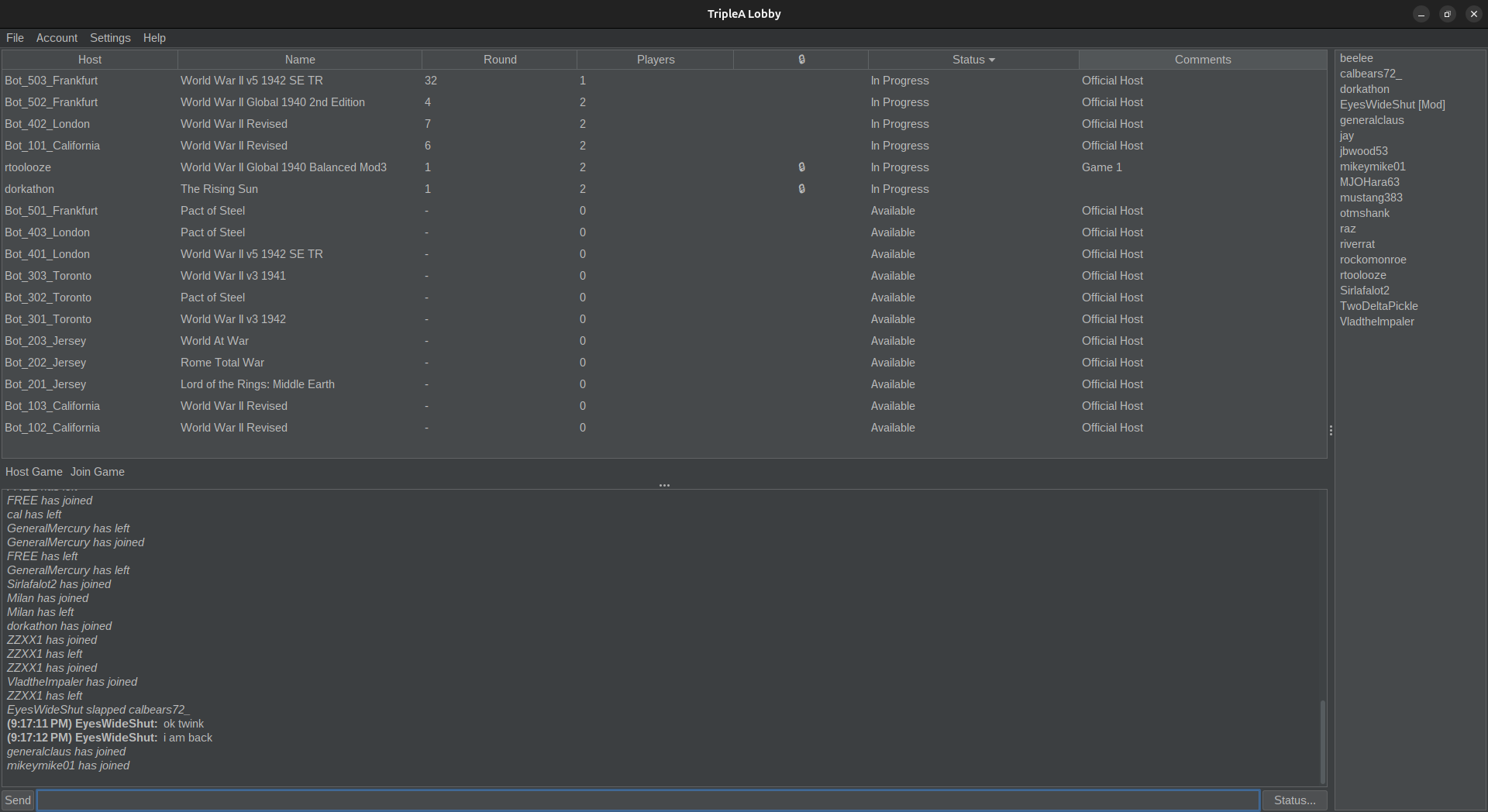The width and height of the screenshot is (1488, 812).
Task: Select player VladtheImpaler in user list
Action: pyautogui.click(x=1377, y=322)
